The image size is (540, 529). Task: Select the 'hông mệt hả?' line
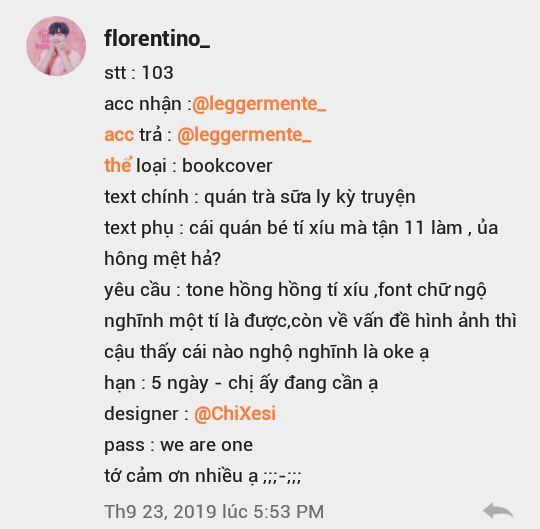(162, 259)
